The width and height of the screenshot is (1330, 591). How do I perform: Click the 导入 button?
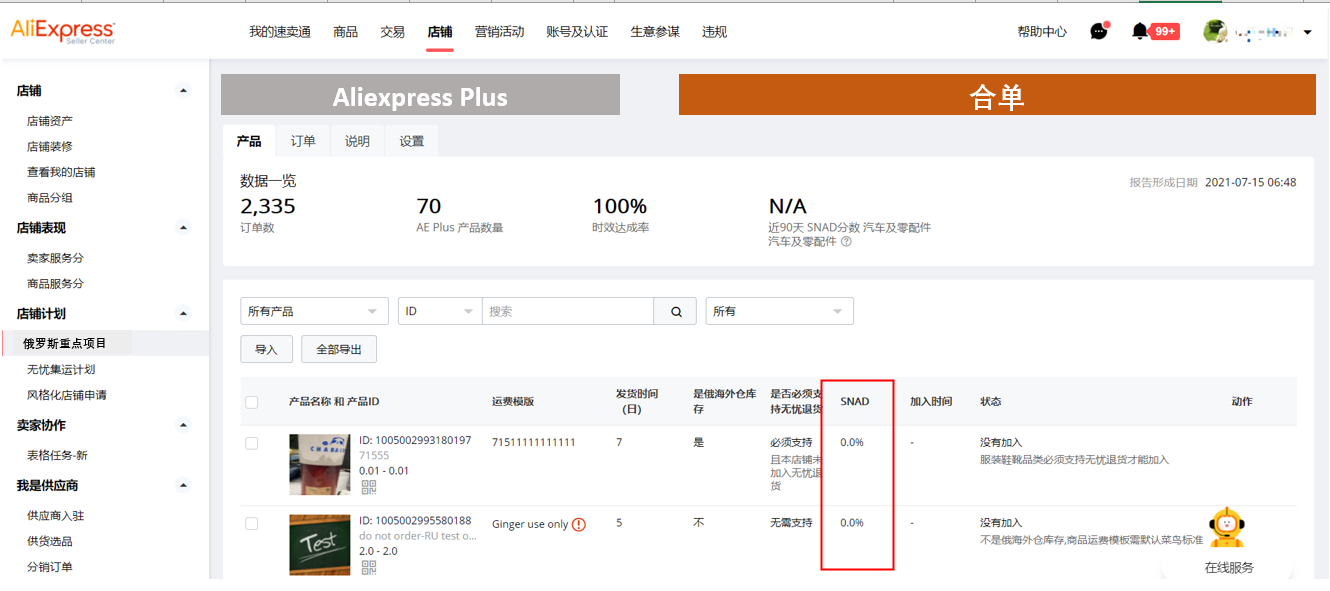tap(266, 349)
